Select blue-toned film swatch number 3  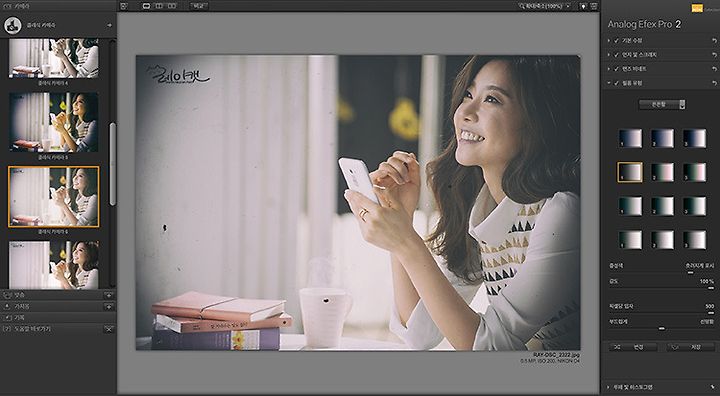pyautogui.click(x=694, y=138)
